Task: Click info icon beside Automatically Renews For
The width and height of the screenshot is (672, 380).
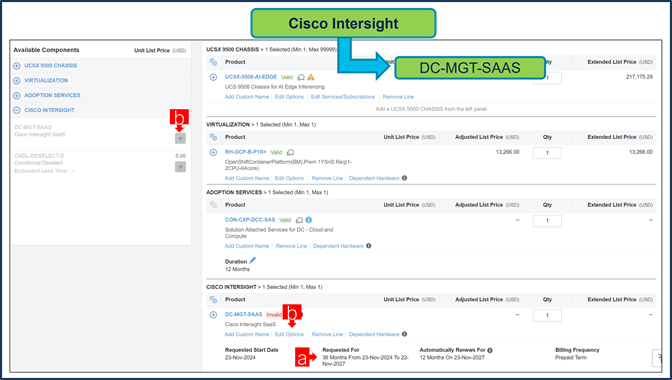Action: pos(490,350)
